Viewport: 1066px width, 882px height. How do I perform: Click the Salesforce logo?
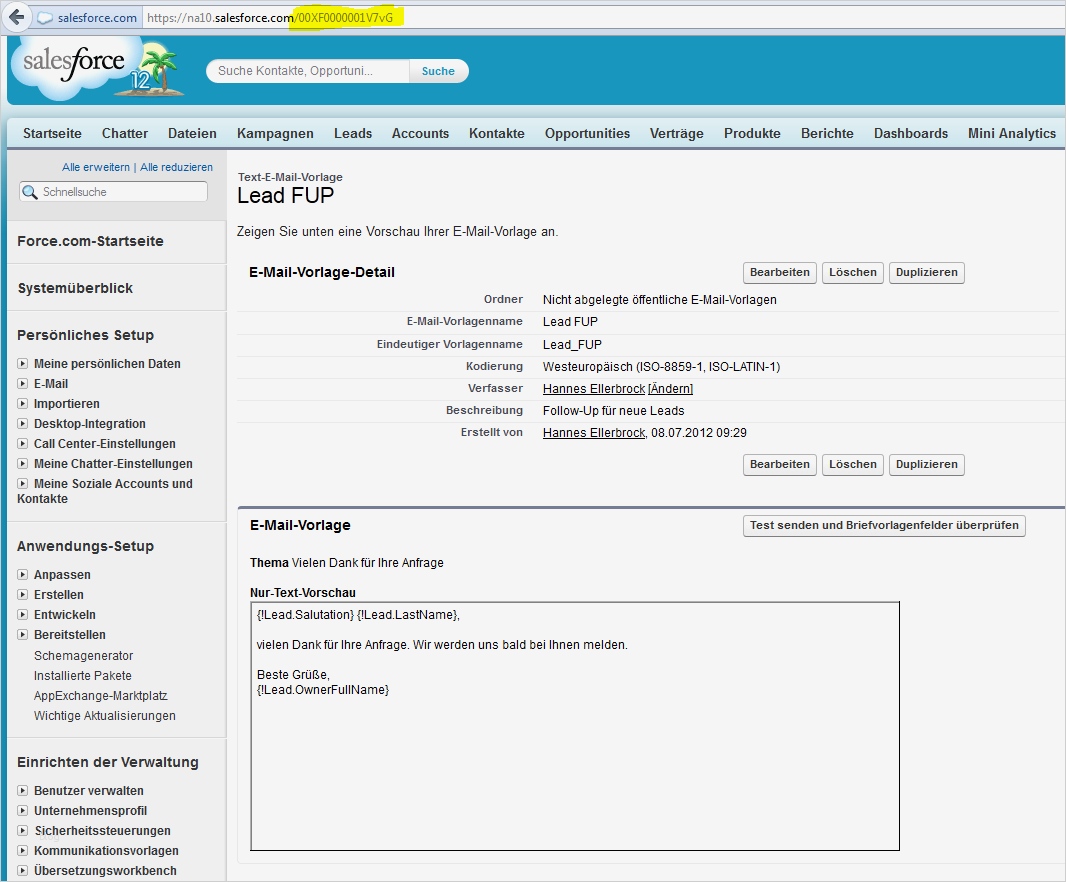[x=97, y=68]
